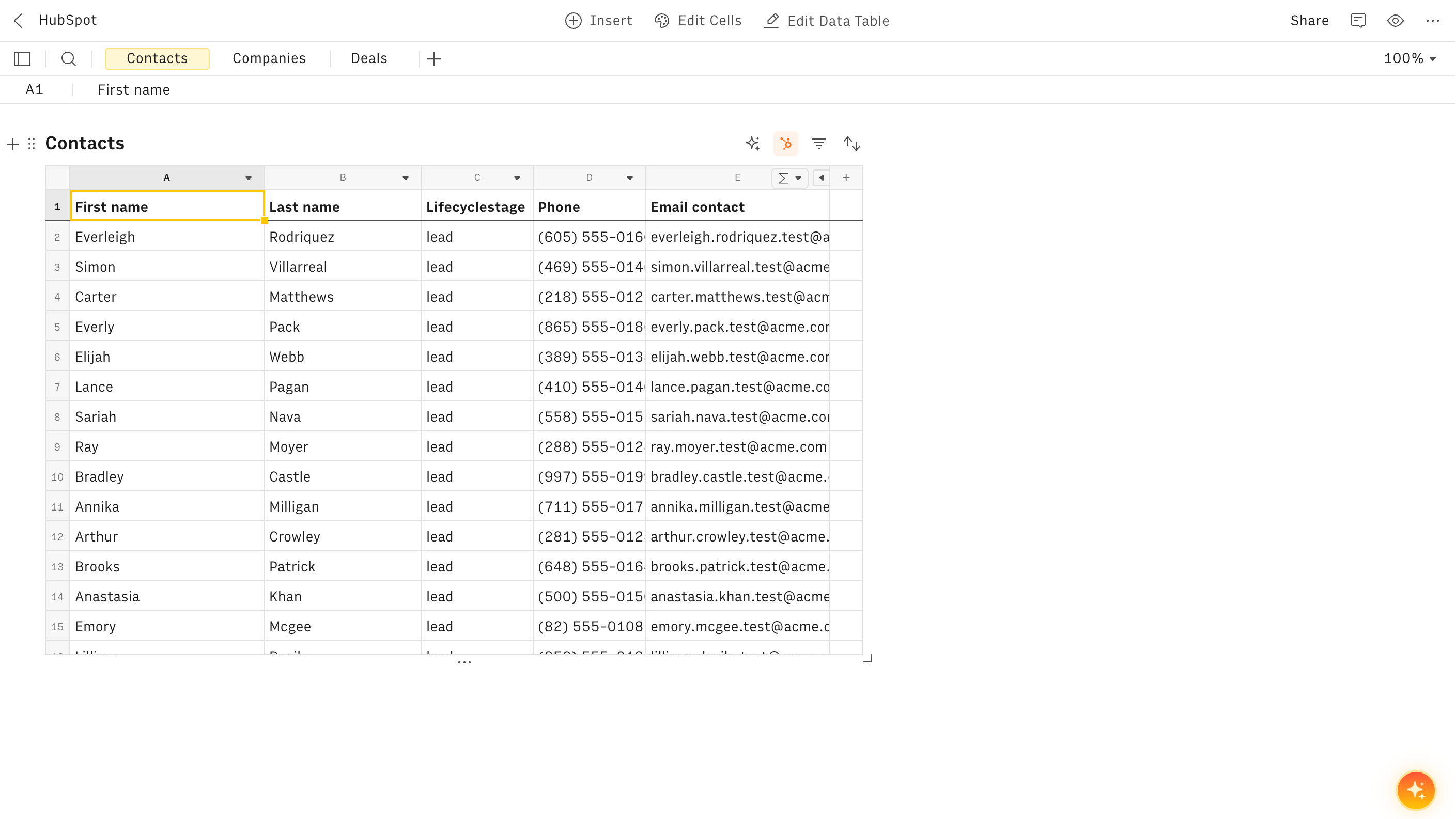
Task: Open the three-dots more options menu
Action: click(1432, 21)
